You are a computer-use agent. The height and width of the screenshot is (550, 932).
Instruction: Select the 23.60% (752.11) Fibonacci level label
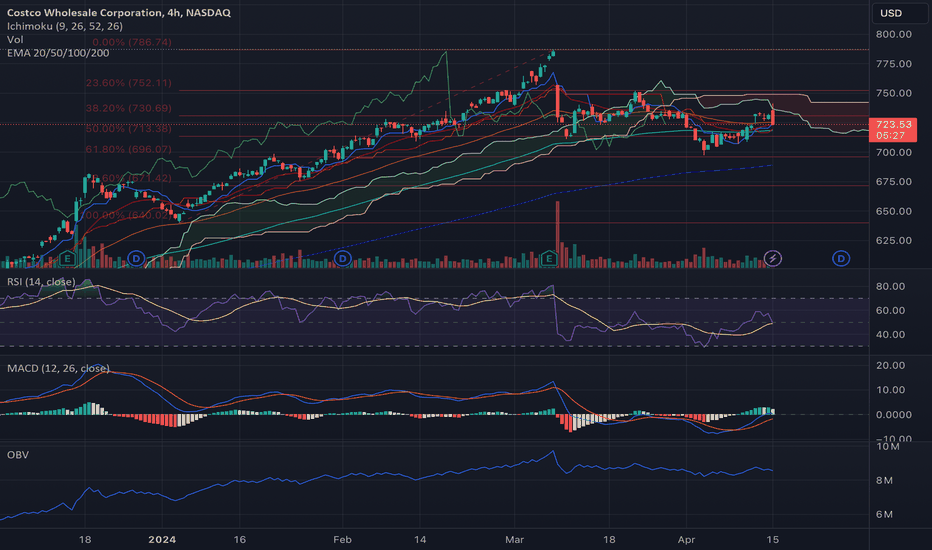[x=128, y=83]
